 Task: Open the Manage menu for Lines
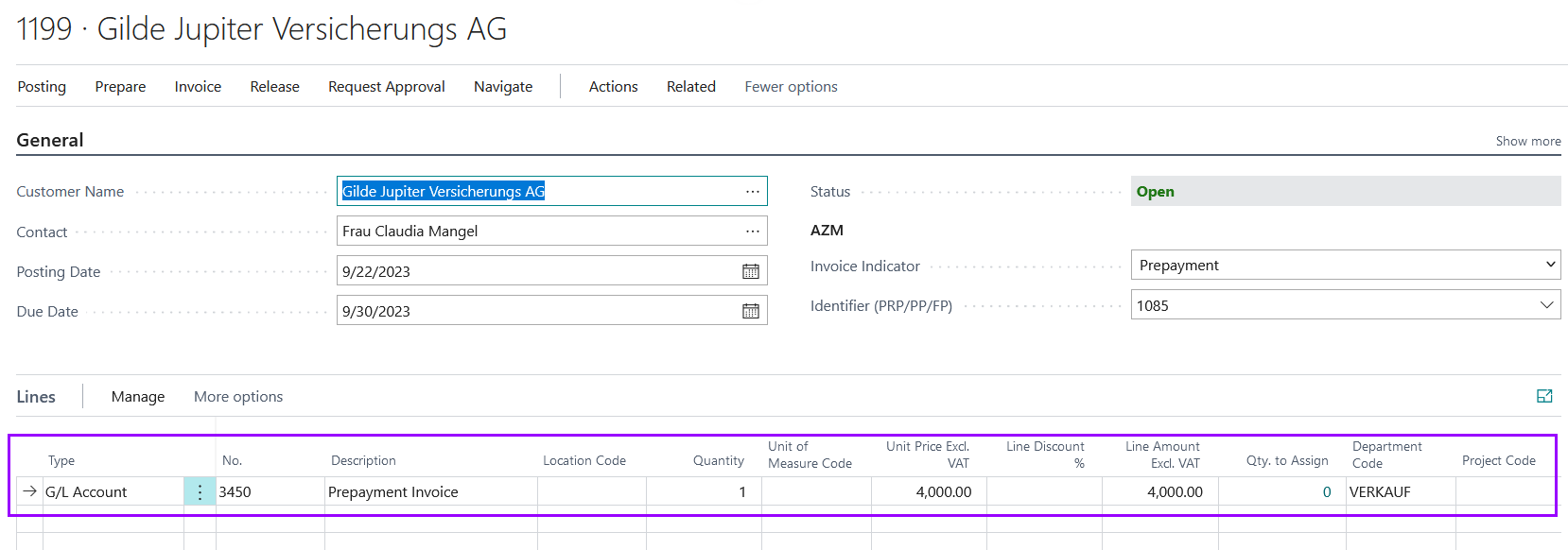tap(138, 397)
